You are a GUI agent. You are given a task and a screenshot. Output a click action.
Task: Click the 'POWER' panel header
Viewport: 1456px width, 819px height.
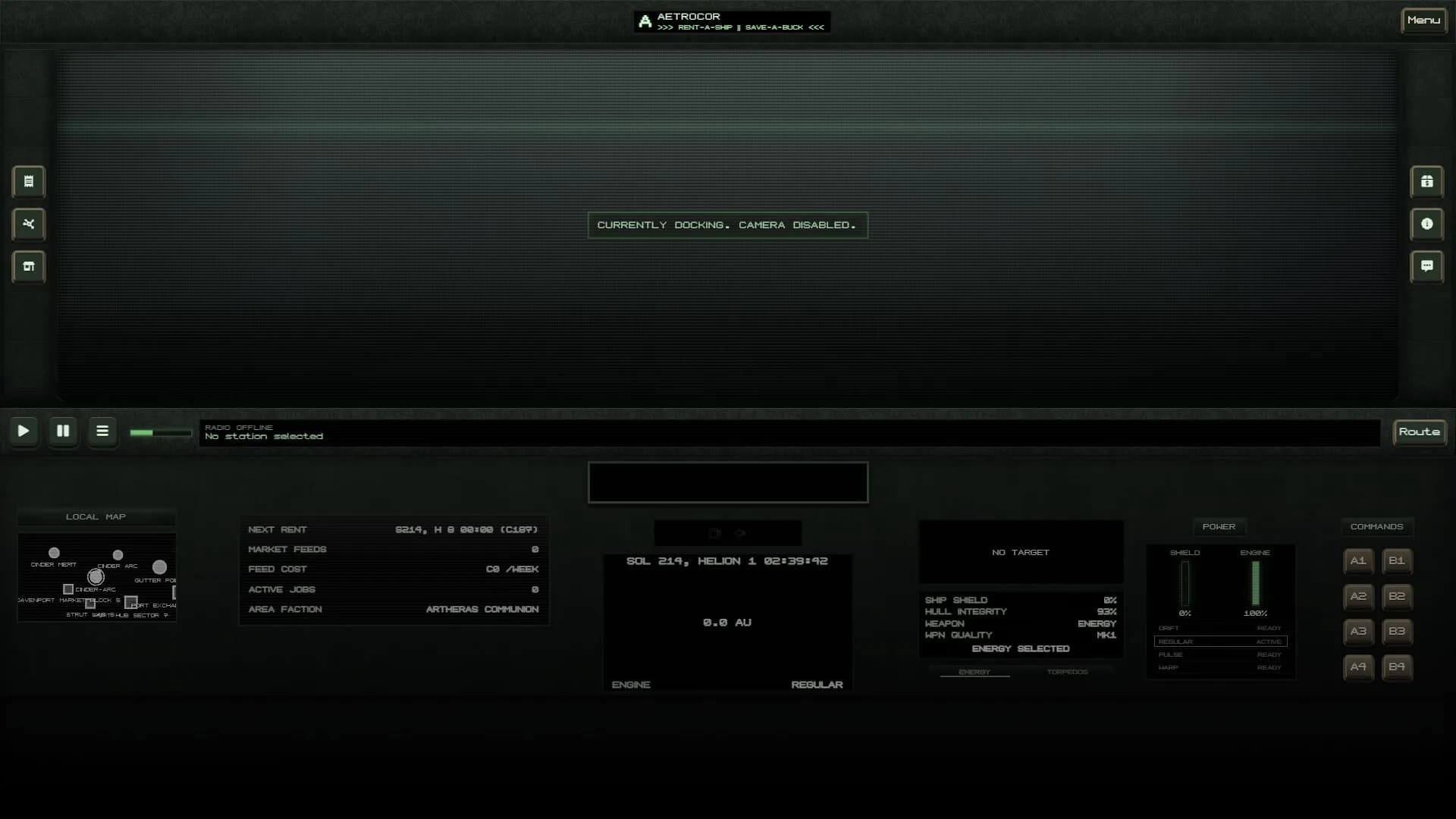1219,527
